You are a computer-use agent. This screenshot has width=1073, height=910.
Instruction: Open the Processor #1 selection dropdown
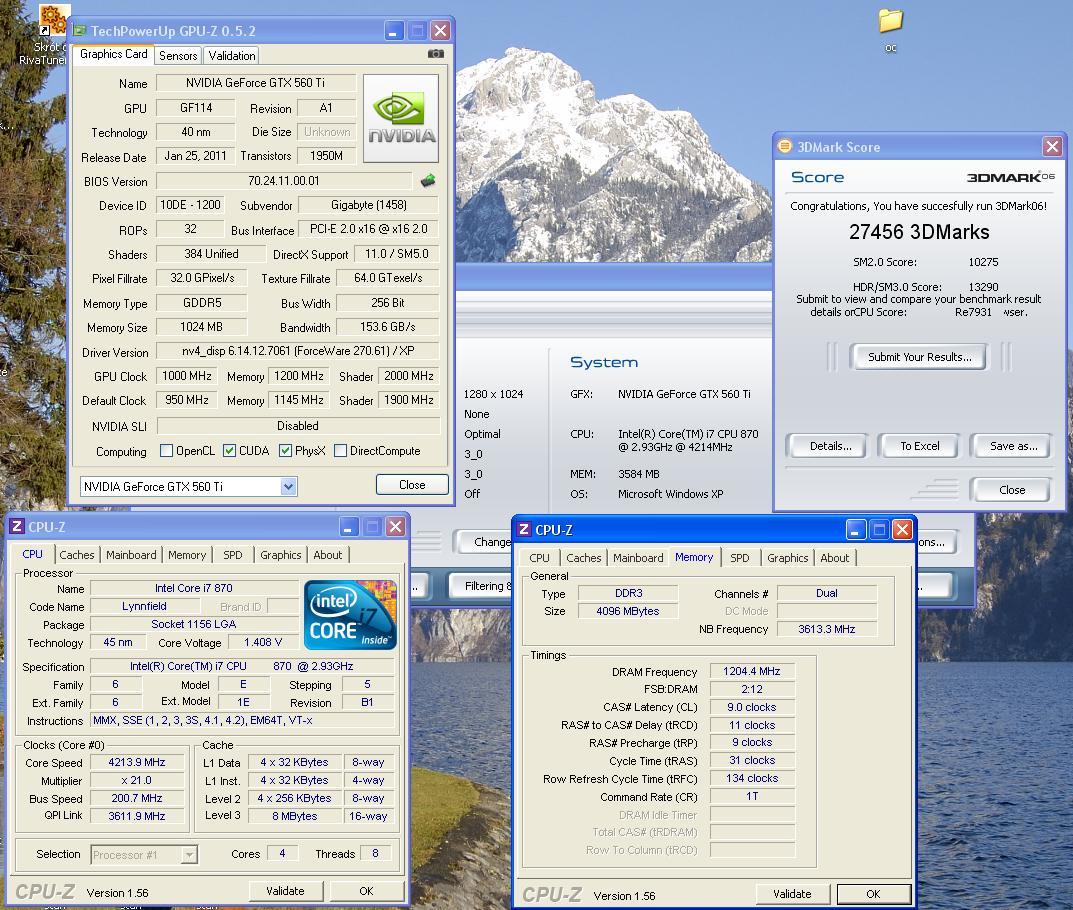(190, 855)
